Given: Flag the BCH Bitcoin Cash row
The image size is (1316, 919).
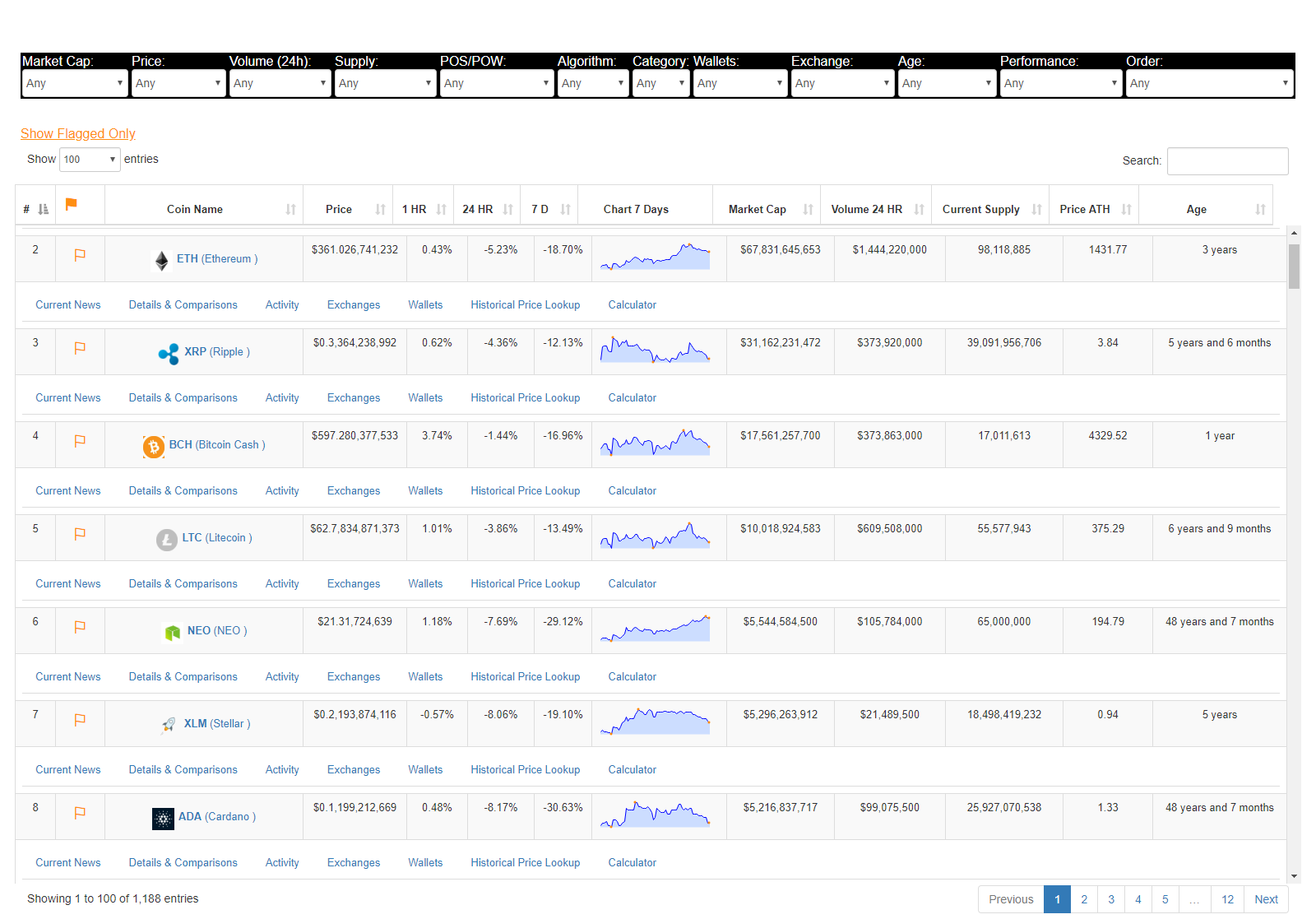Looking at the screenshot, I should tap(80, 441).
